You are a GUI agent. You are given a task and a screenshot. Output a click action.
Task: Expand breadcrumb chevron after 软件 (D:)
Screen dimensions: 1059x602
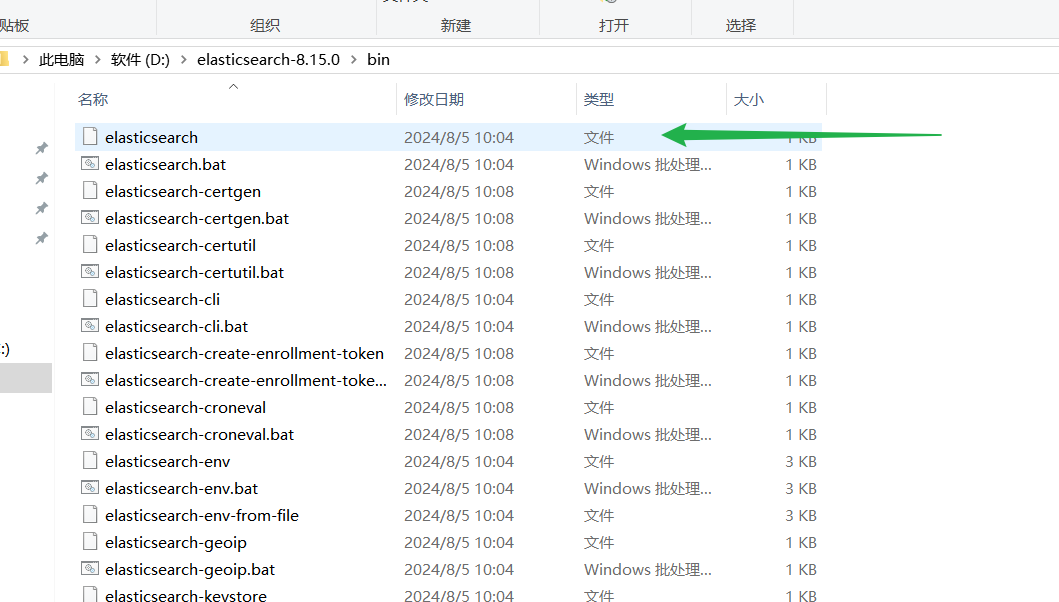point(183,59)
